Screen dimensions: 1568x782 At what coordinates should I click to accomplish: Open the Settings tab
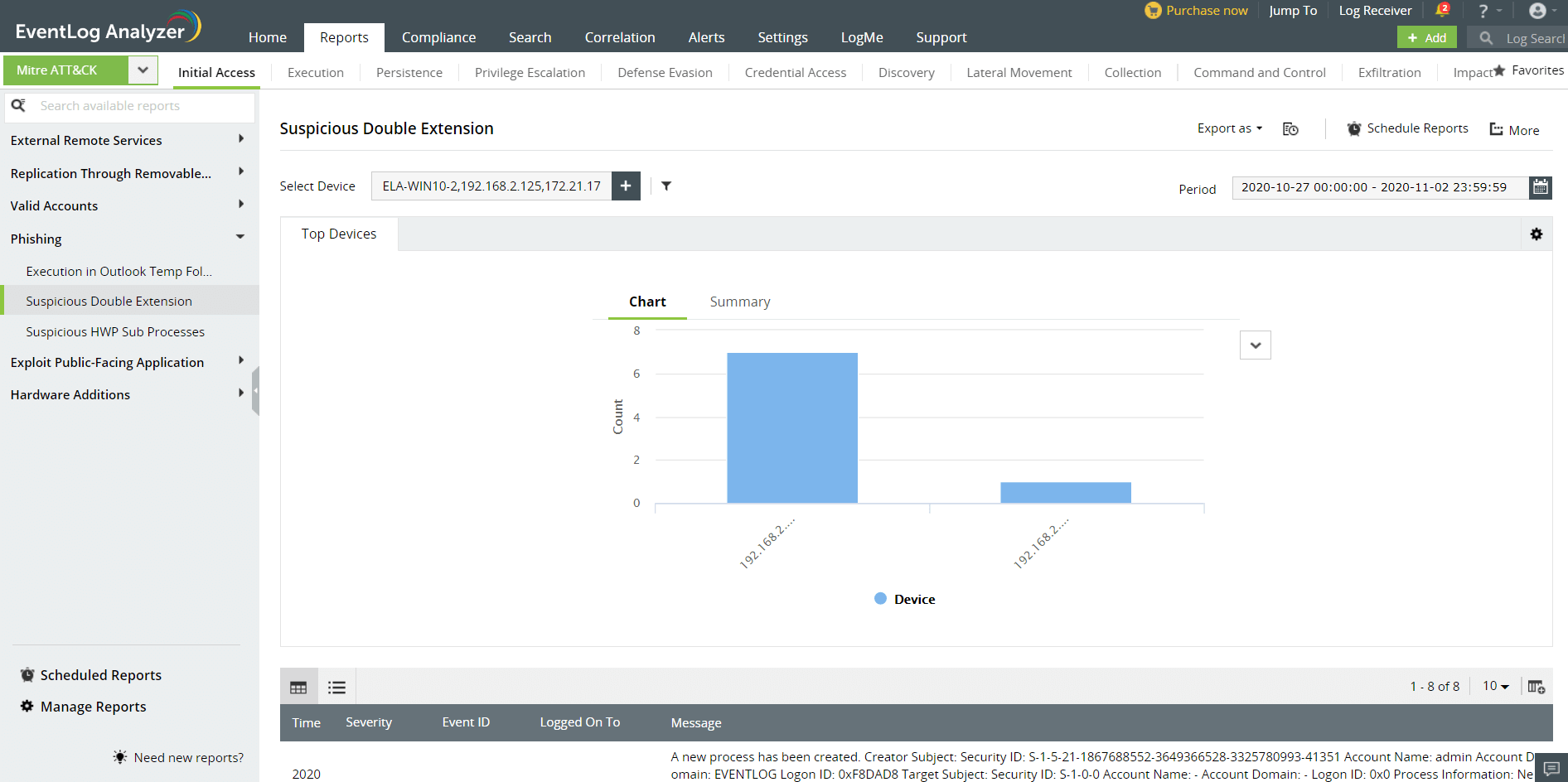click(782, 37)
